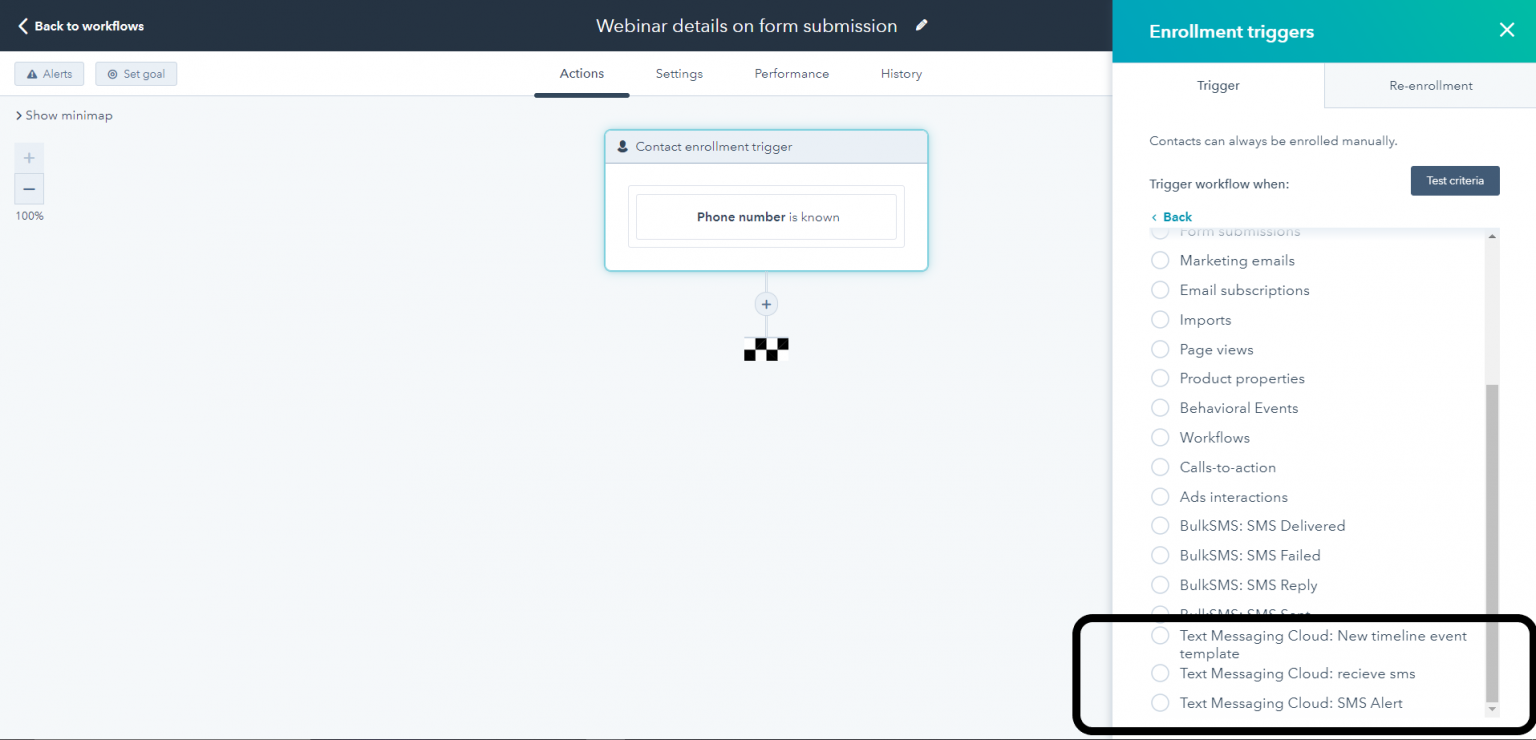Open the Performance tab
Viewport: 1536px width, 740px height.
791,73
